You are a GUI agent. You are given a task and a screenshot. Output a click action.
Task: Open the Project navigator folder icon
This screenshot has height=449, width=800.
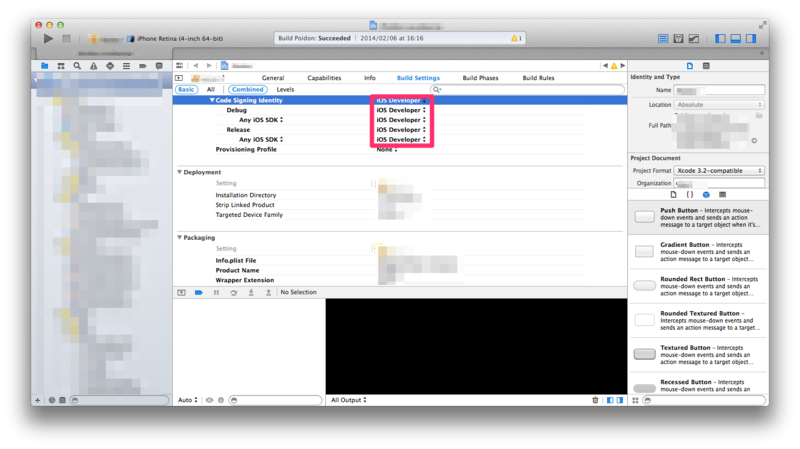pyautogui.click(x=44, y=66)
